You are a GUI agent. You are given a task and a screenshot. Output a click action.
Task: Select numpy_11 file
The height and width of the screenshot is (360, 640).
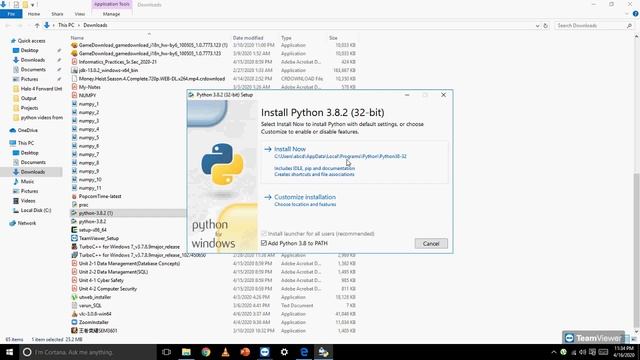point(90,188)
